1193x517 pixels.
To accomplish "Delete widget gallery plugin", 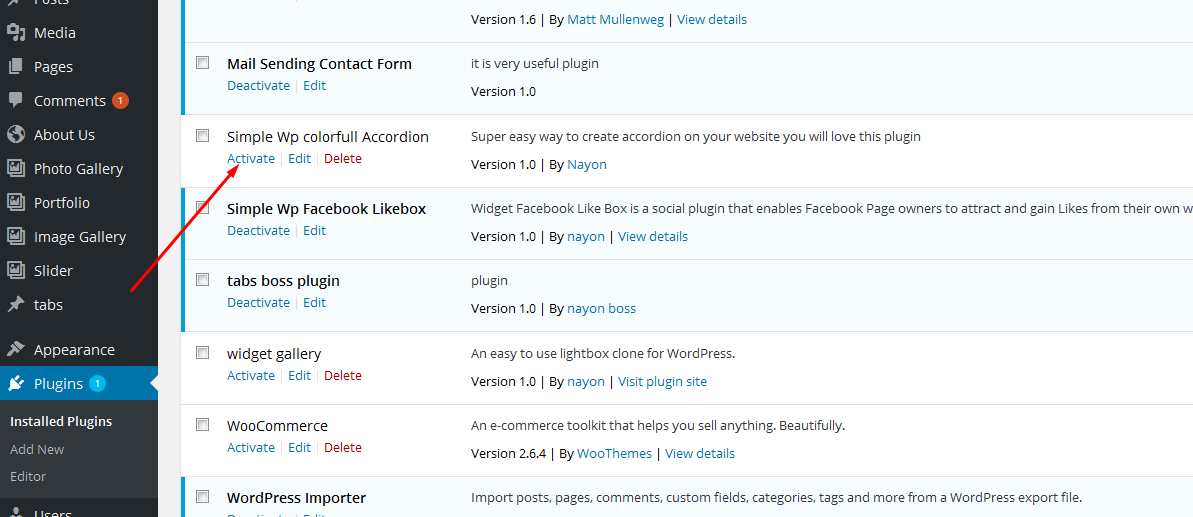I will 343,375.
